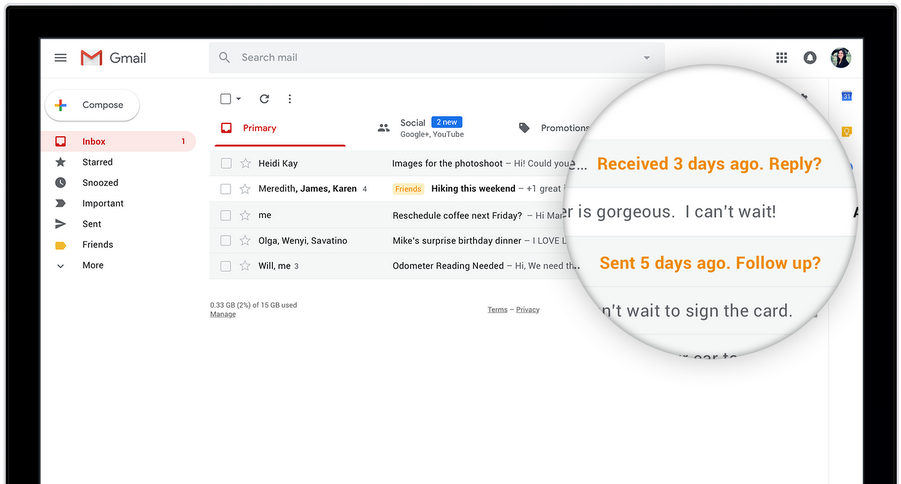Open the Starred folder label
The width and height of the screenshot is (901, 484).
[x=97, y=162]
